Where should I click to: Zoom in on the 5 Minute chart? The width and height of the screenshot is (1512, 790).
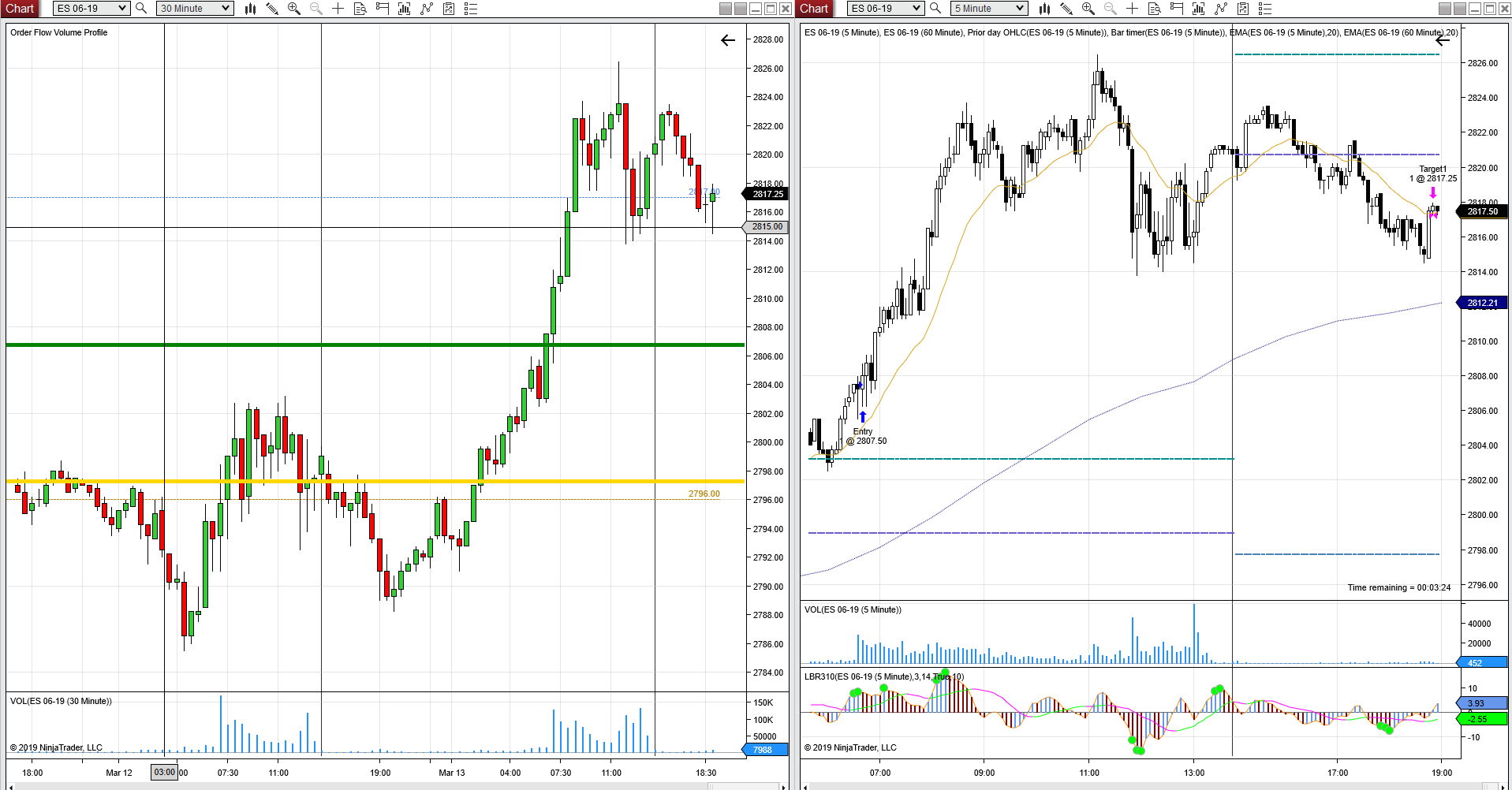pyautogui.click(x=1088, y=8)
